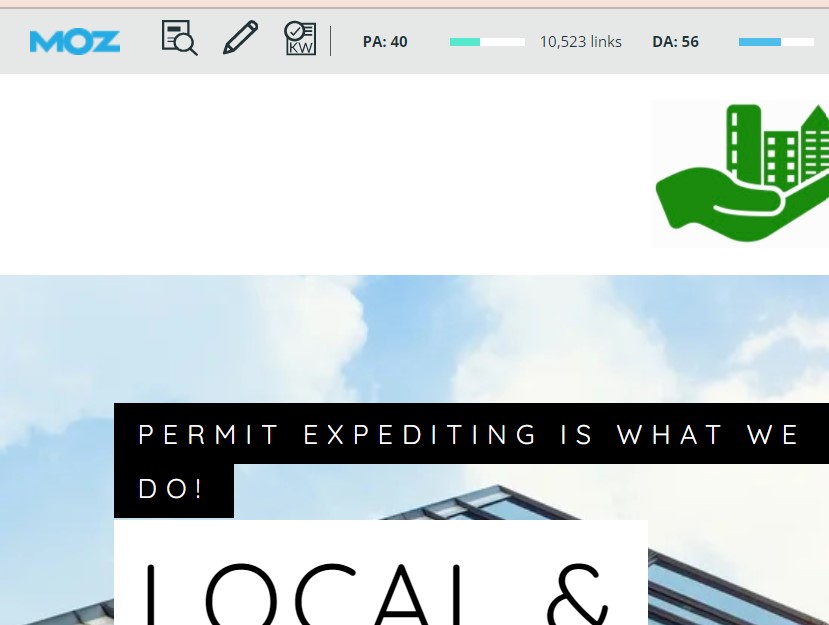Click the white unfilled end of PA bar
Image resolution: width=829 pixels, height=625 pixels.
[x=505, y=42]
